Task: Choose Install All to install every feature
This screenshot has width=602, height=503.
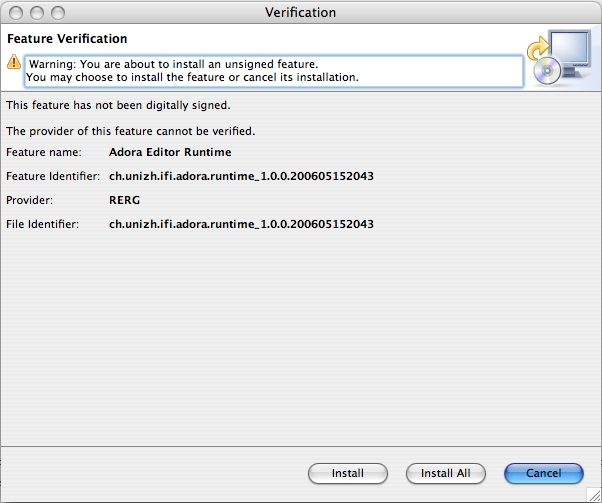Action: [445, 473]
